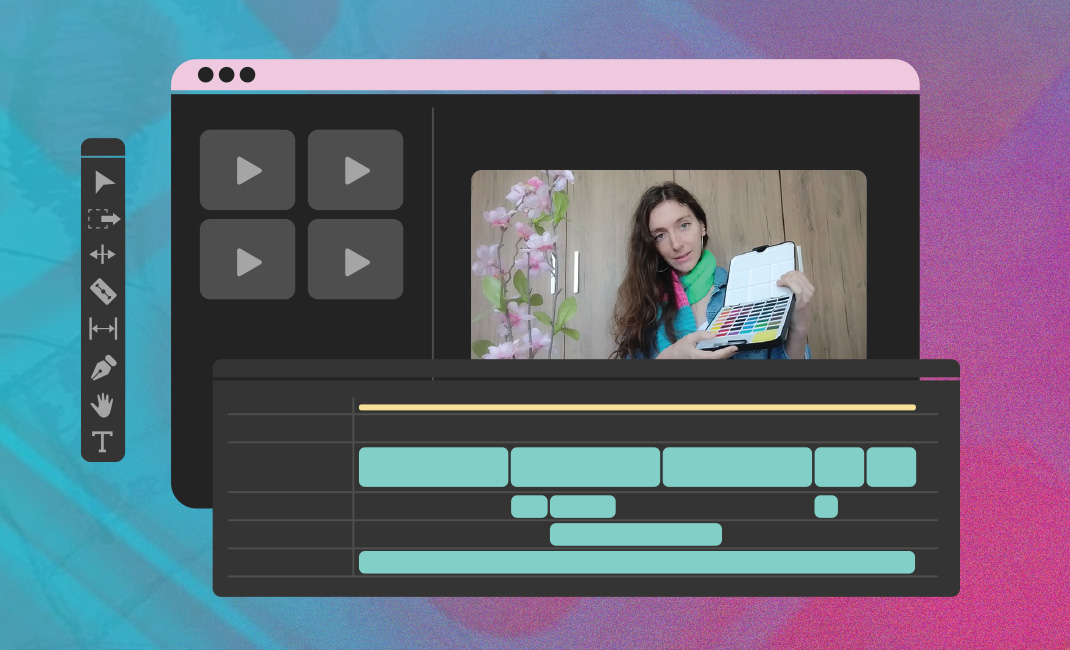Click the video preview of the woman with paint palette
This screenshot has width=1070, height=650.
pos(668,264)
